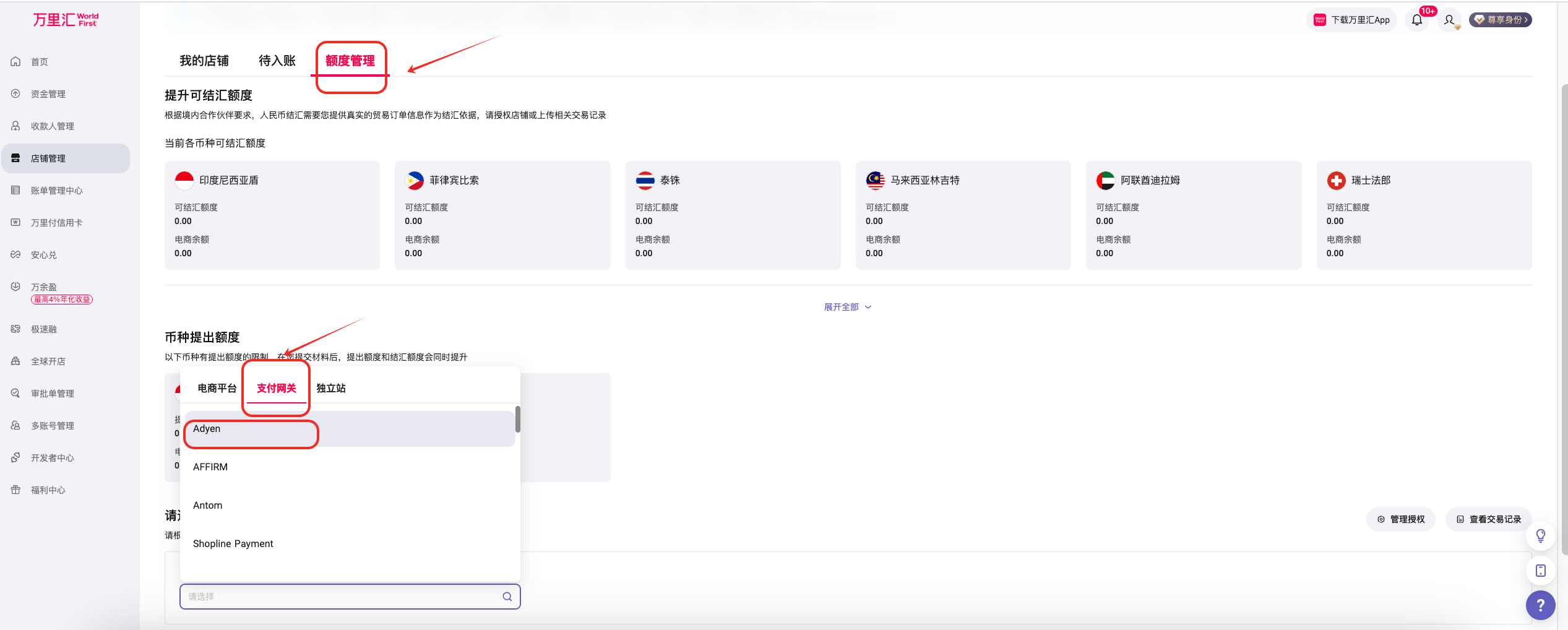This screenshot has width=1568, height=630.
Task: Open 首页 from the sidebar
Action: (40, 62)
